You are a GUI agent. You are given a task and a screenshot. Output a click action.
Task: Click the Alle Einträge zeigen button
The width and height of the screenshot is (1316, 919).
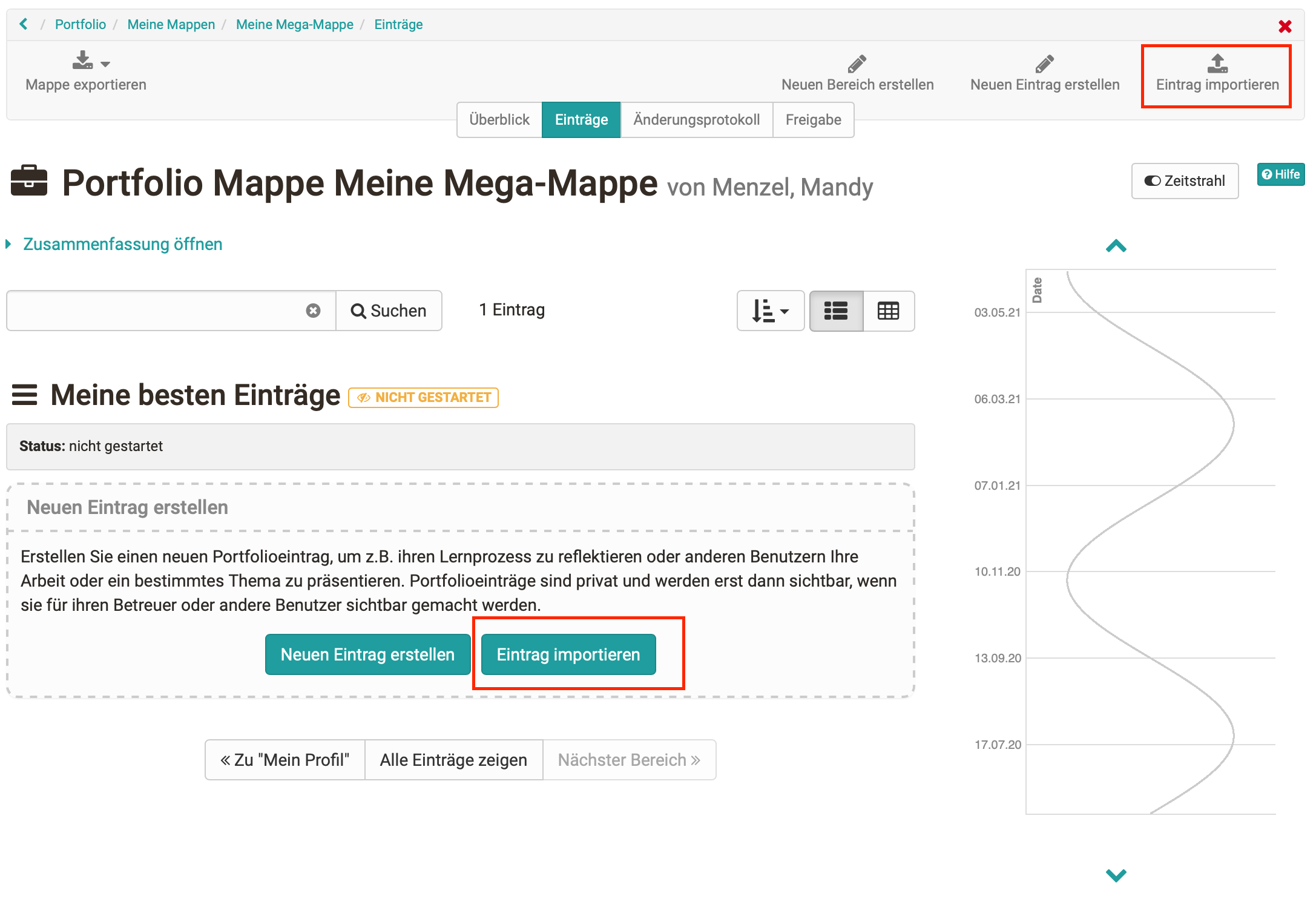tap(453, 760)
